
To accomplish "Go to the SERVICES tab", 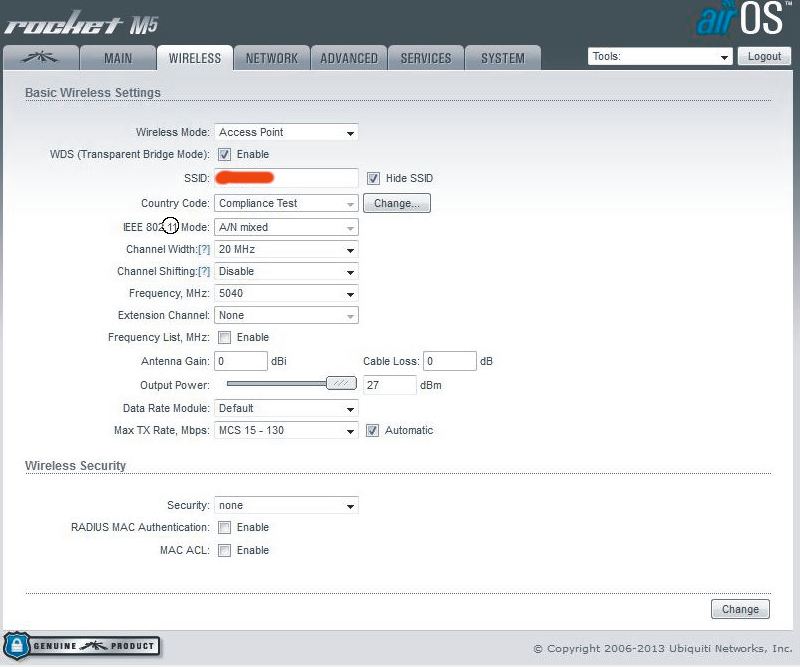I will (426, 58).
